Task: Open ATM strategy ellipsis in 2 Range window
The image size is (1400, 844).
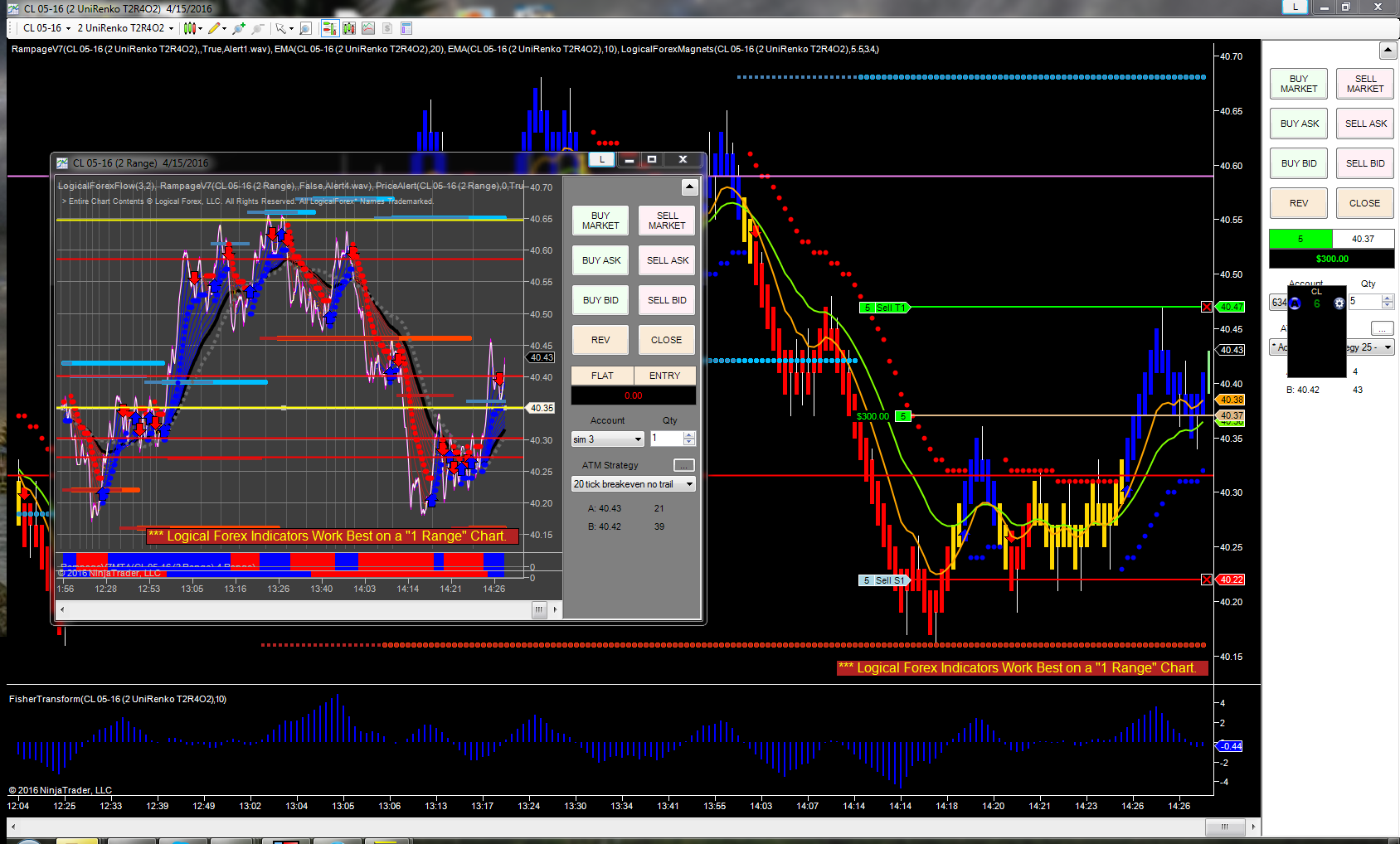Action: pyautogui.click(x=684, y=465)
